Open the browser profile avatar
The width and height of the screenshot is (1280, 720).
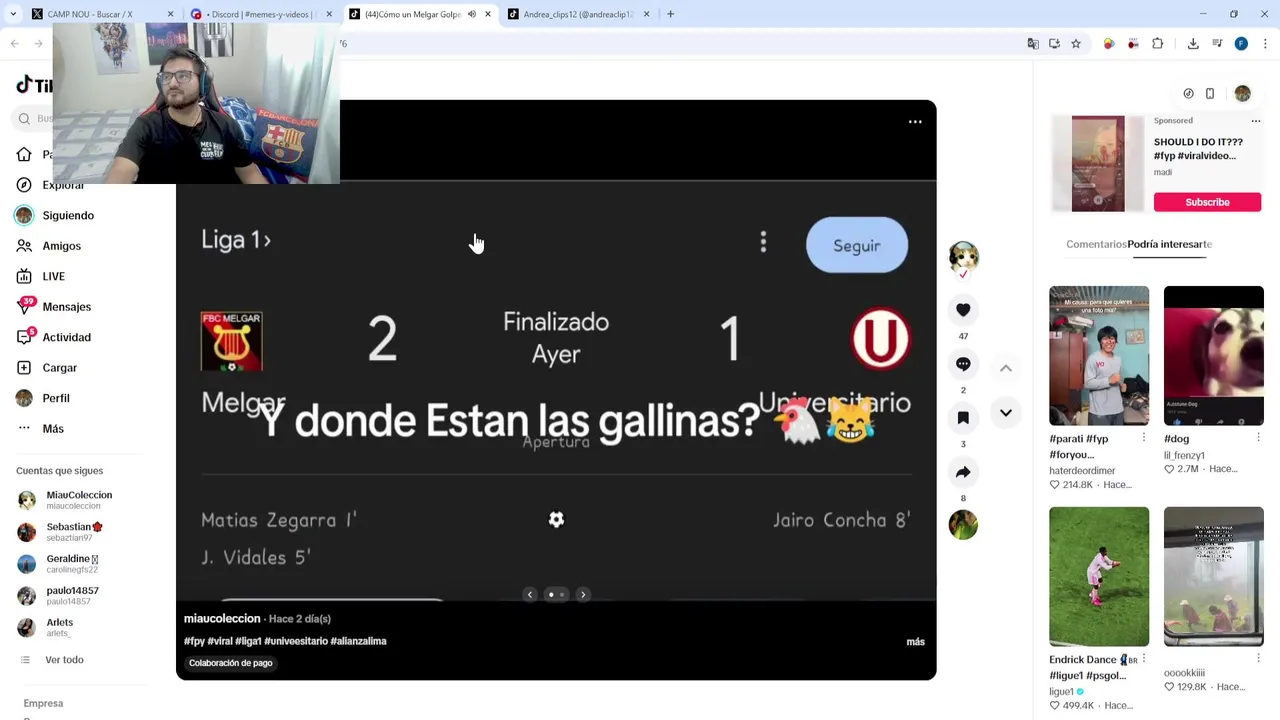pos(1241,44)
